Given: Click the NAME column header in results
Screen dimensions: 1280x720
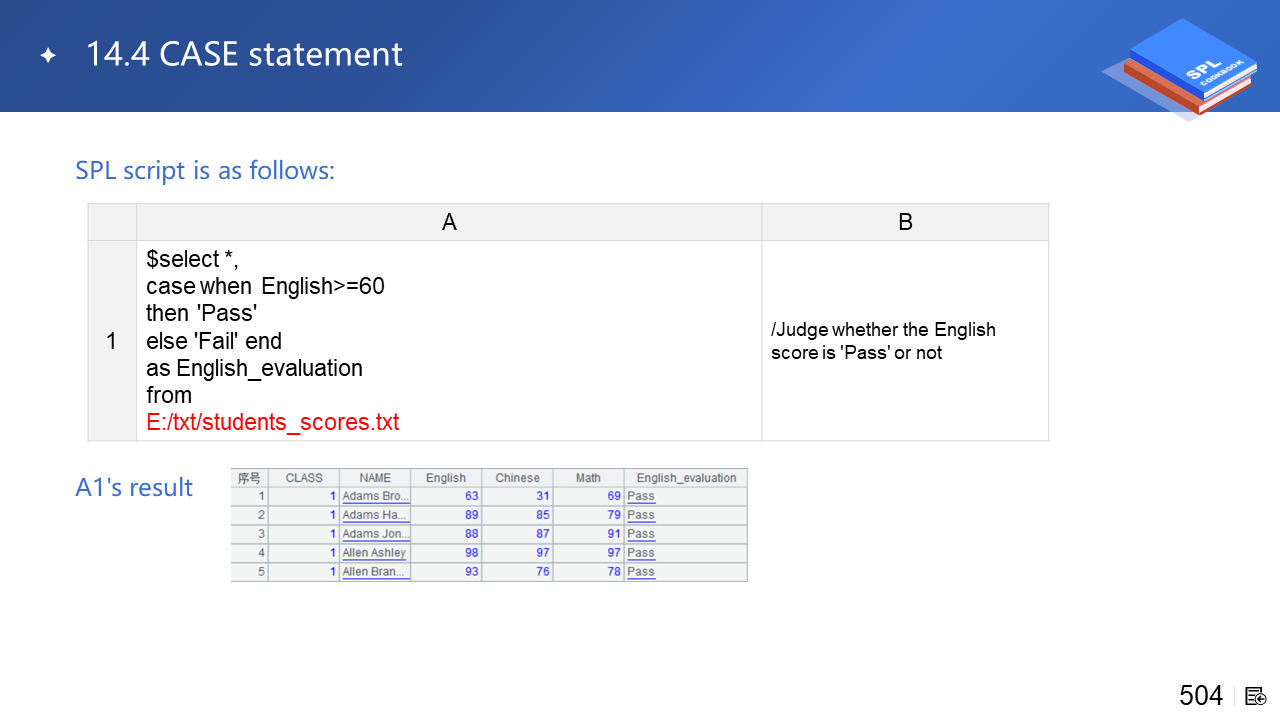Looking at the screenshot, I should (375, 478).
